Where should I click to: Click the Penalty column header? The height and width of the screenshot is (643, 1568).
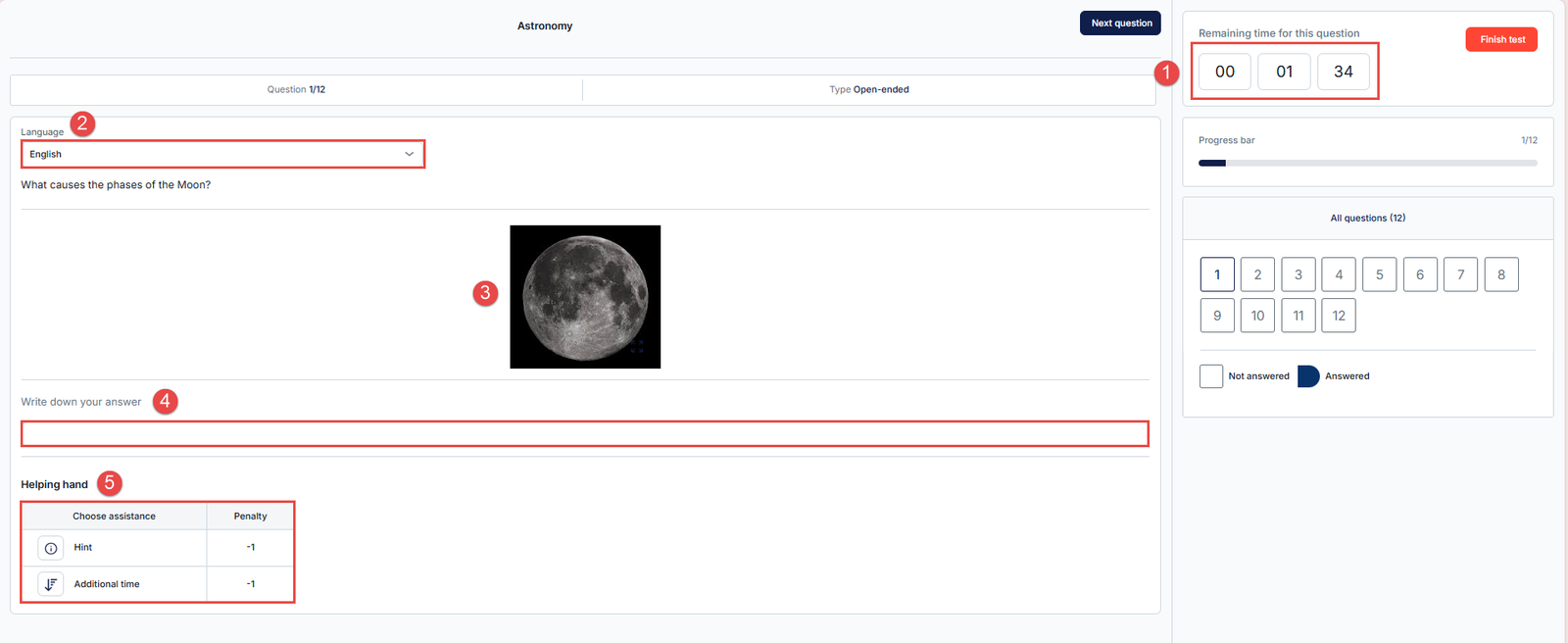tap(250, 517)
